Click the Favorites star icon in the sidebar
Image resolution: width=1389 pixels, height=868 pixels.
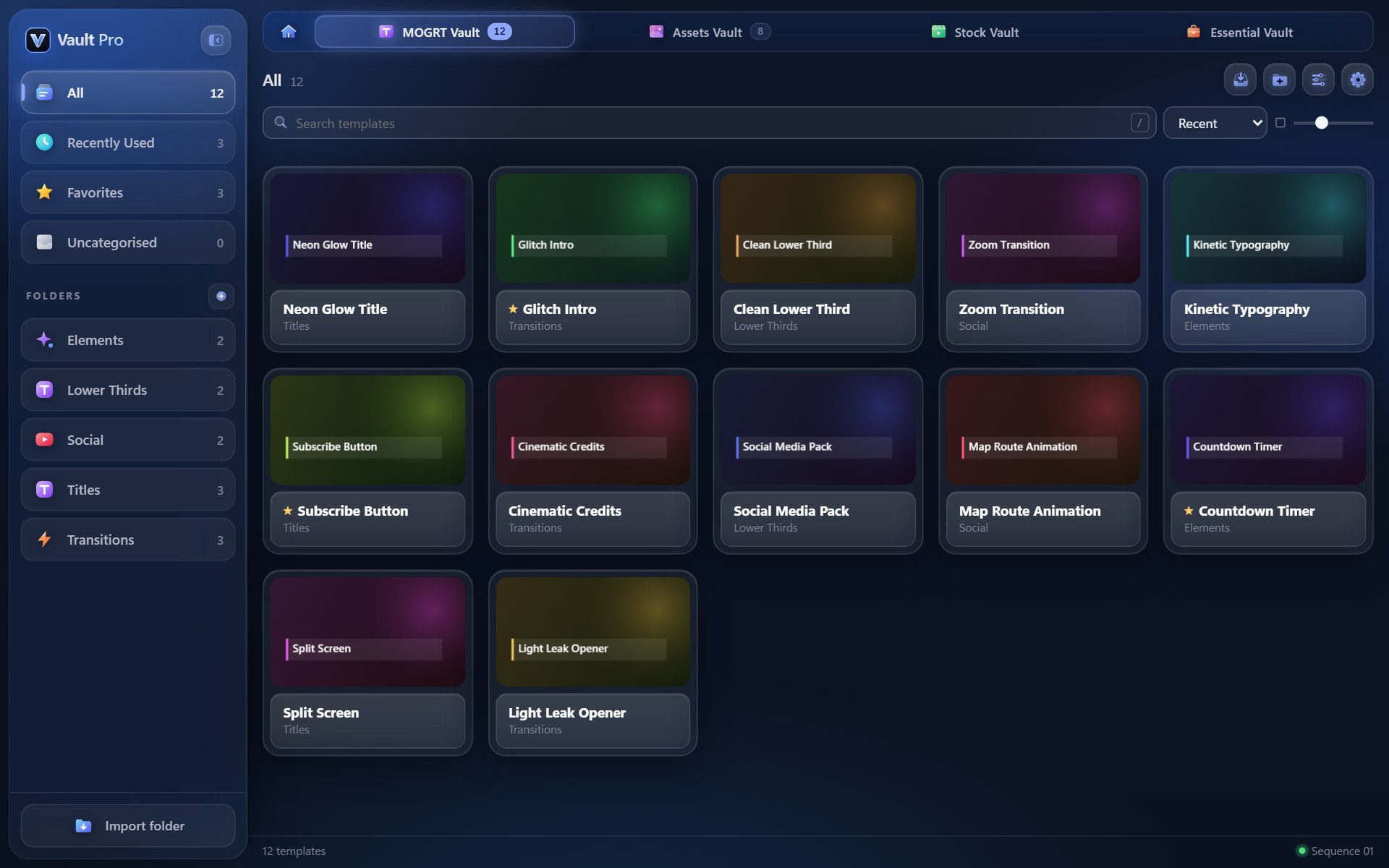pyautogui.click(x=45, y=192)
